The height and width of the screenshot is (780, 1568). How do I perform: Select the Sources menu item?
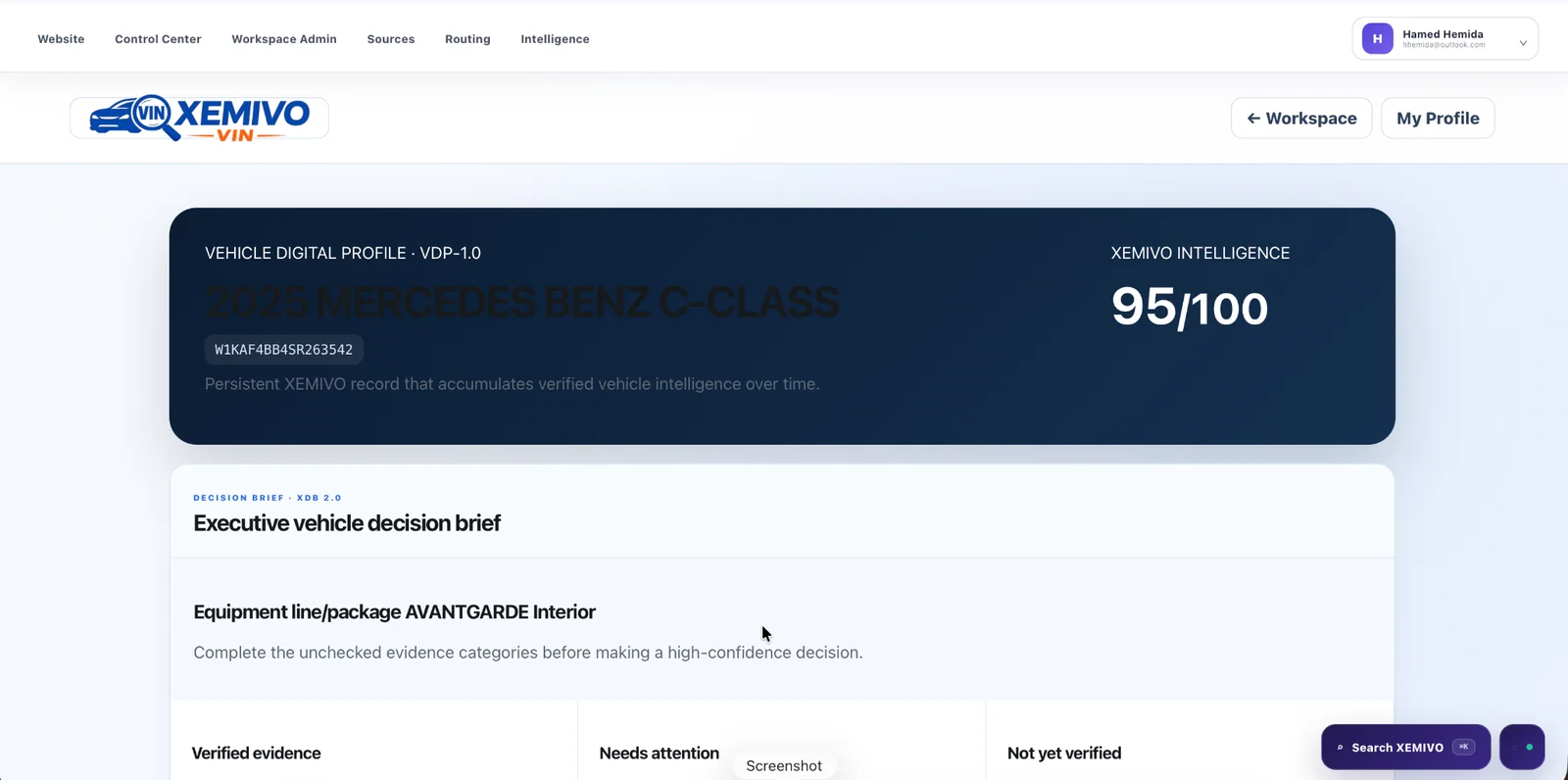(x=391, y=39)
